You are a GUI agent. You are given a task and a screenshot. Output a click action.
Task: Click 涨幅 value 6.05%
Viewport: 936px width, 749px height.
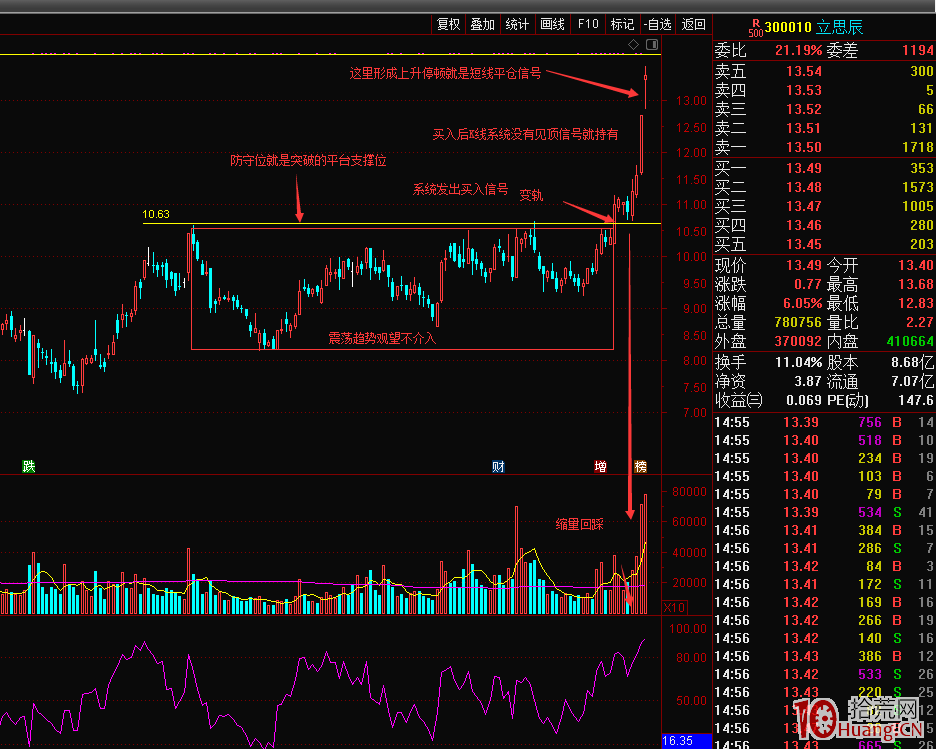[803, 304]
